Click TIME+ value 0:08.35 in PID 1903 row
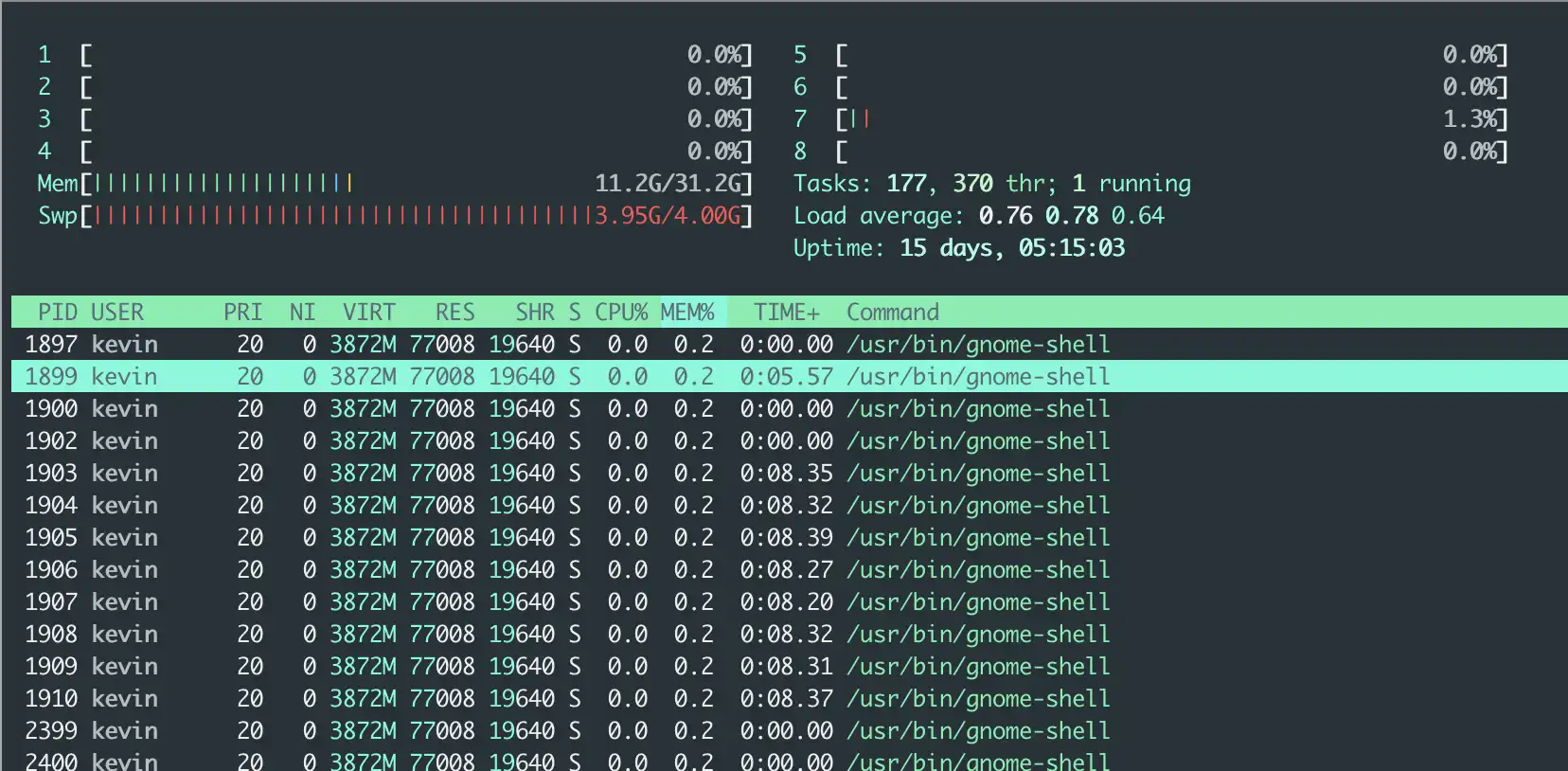 (x=787, y=474)
